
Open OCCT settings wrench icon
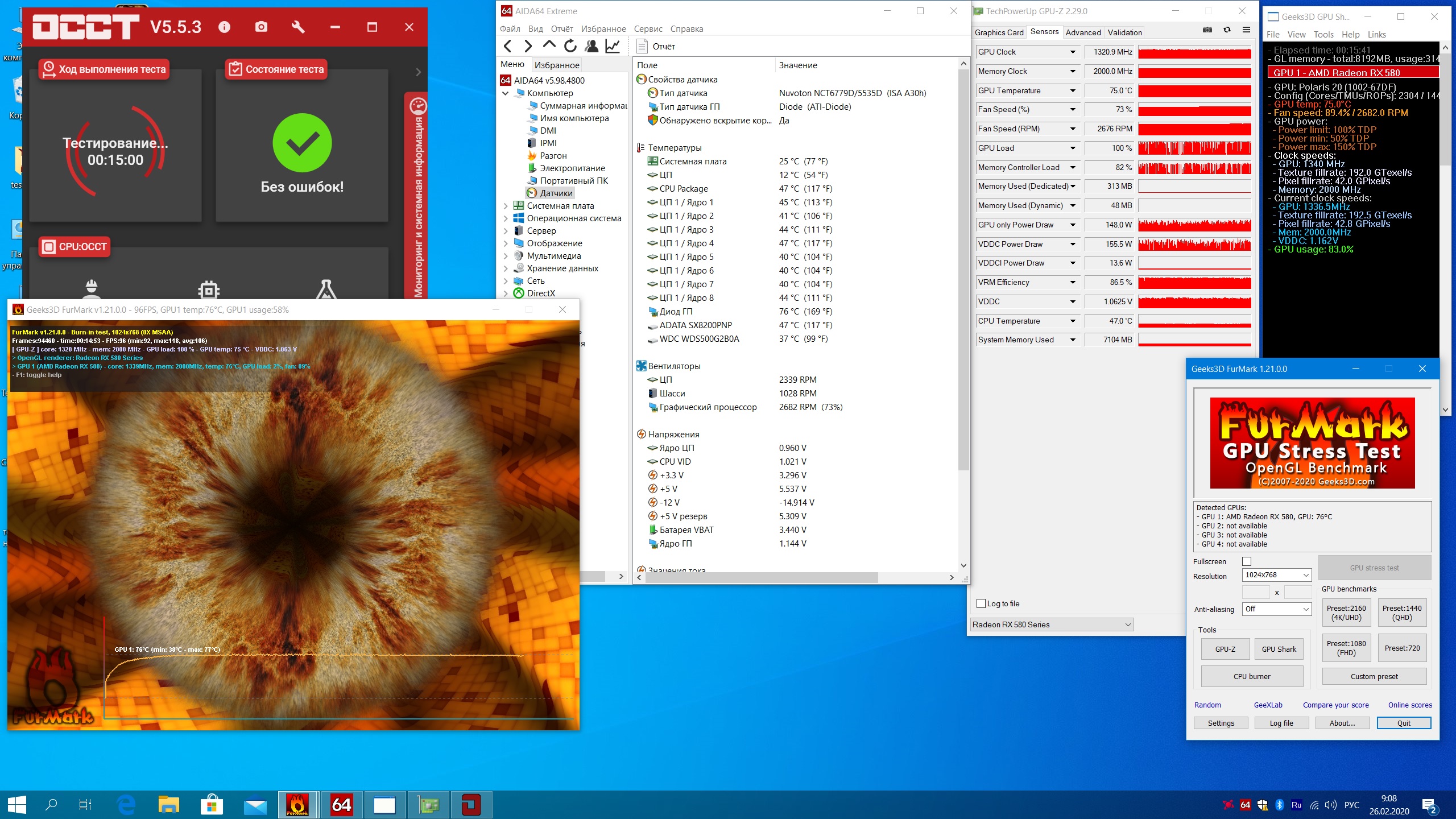point(298,27)
